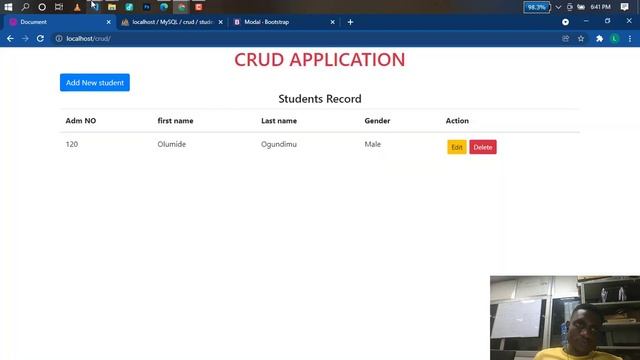Close the localhost / MySQL tab

click(220, 22)
